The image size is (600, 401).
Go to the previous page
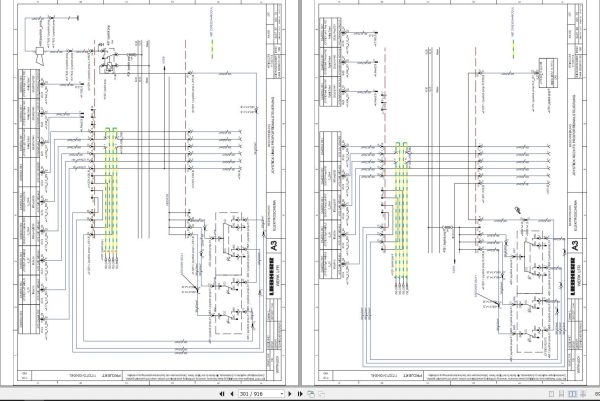(232, 394)
